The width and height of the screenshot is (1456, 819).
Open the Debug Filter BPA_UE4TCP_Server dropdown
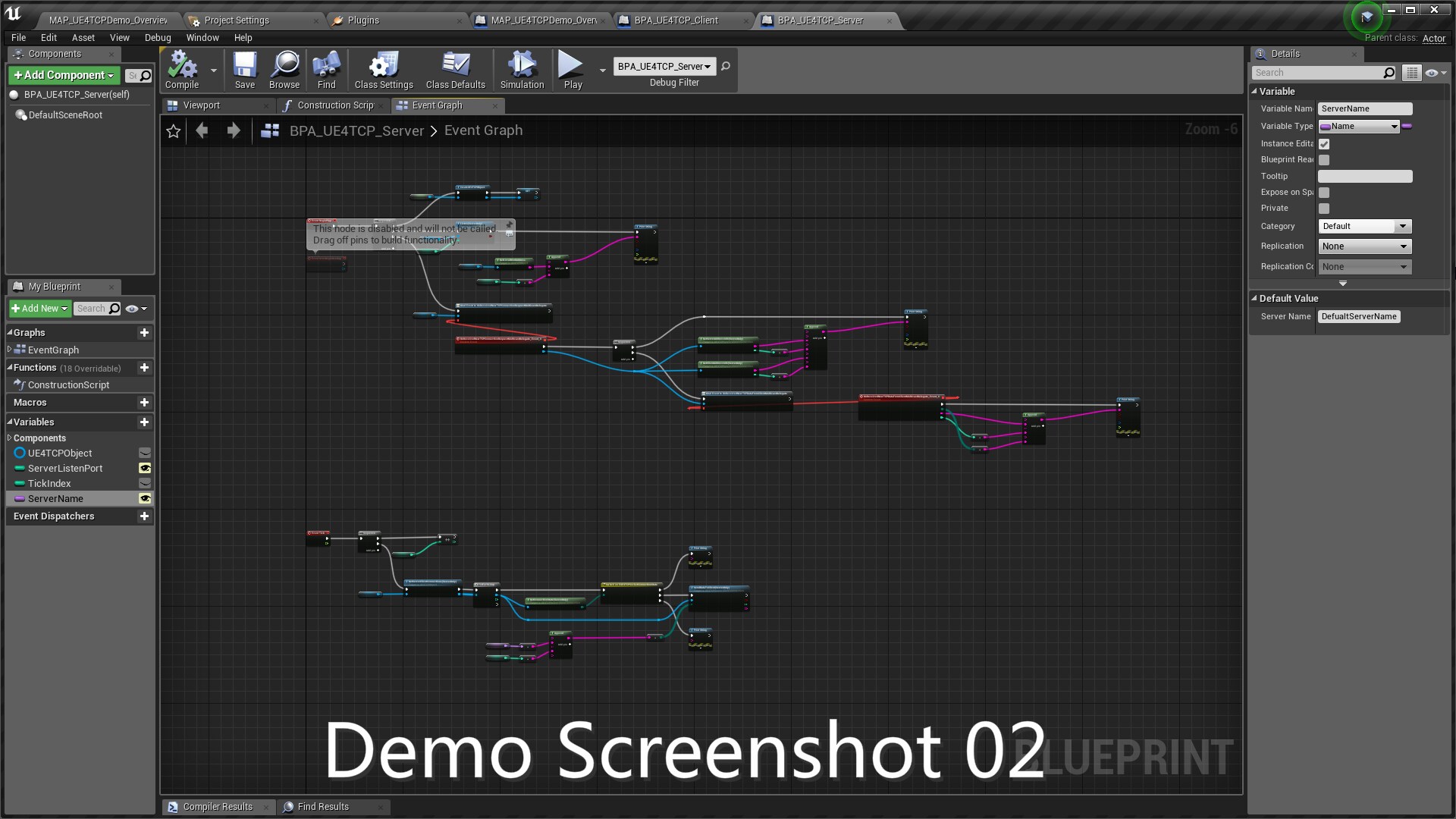[x=664, y=67]
